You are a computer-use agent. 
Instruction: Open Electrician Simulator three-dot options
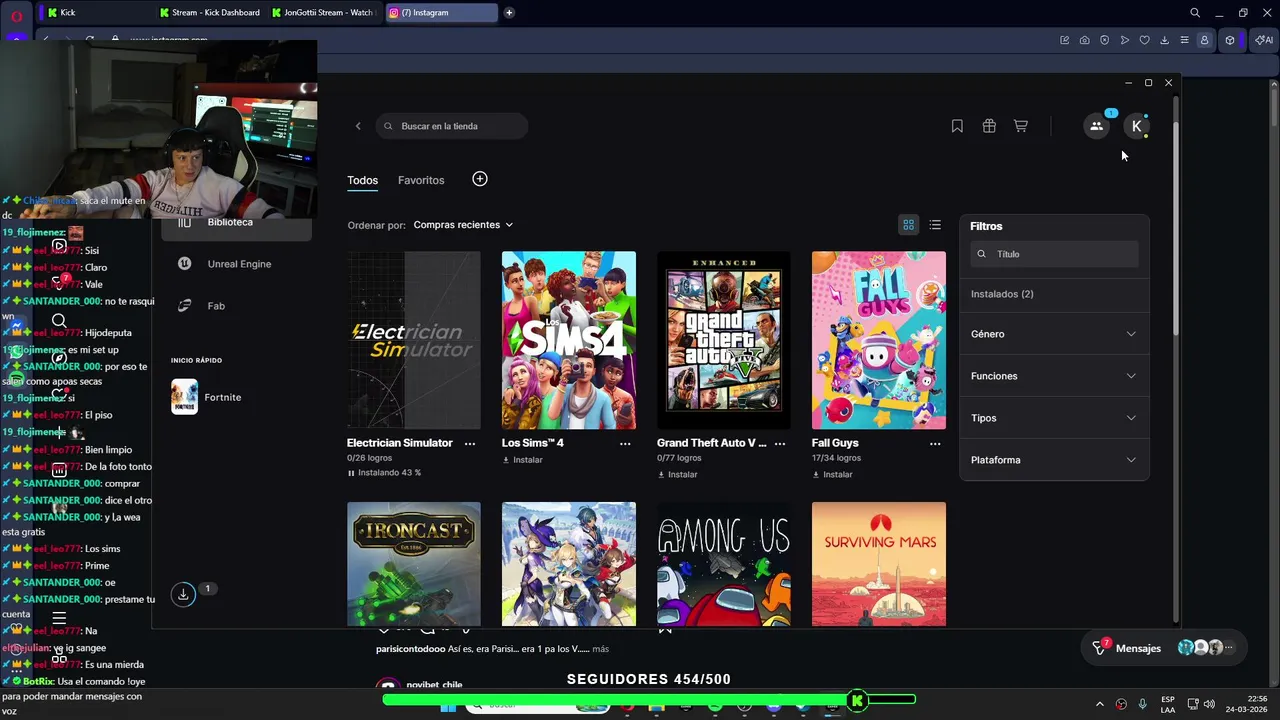pos(470,443)
